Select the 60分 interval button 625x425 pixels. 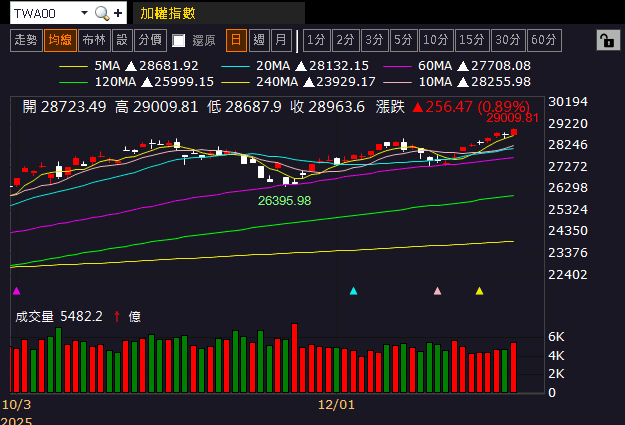tap(544, 40)
